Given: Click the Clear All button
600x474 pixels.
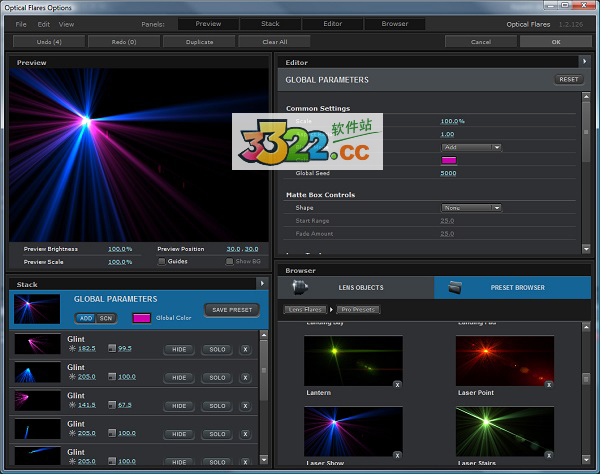Looking at the screenshot, I should [274, 42].
